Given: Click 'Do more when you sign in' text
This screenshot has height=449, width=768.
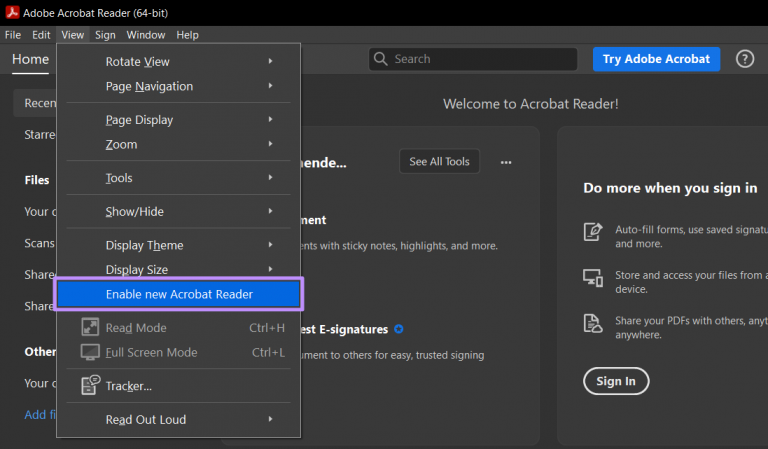Looking at the screenshot, I should (x=670, y=188).
